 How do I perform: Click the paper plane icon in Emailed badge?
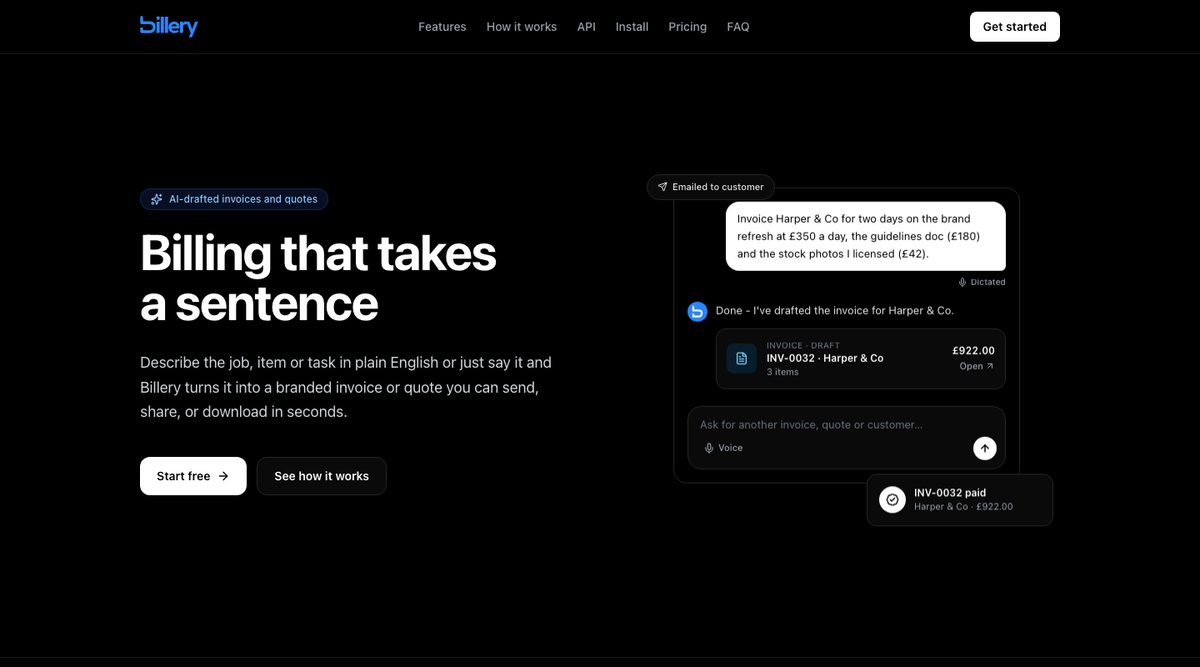(662, 187)
